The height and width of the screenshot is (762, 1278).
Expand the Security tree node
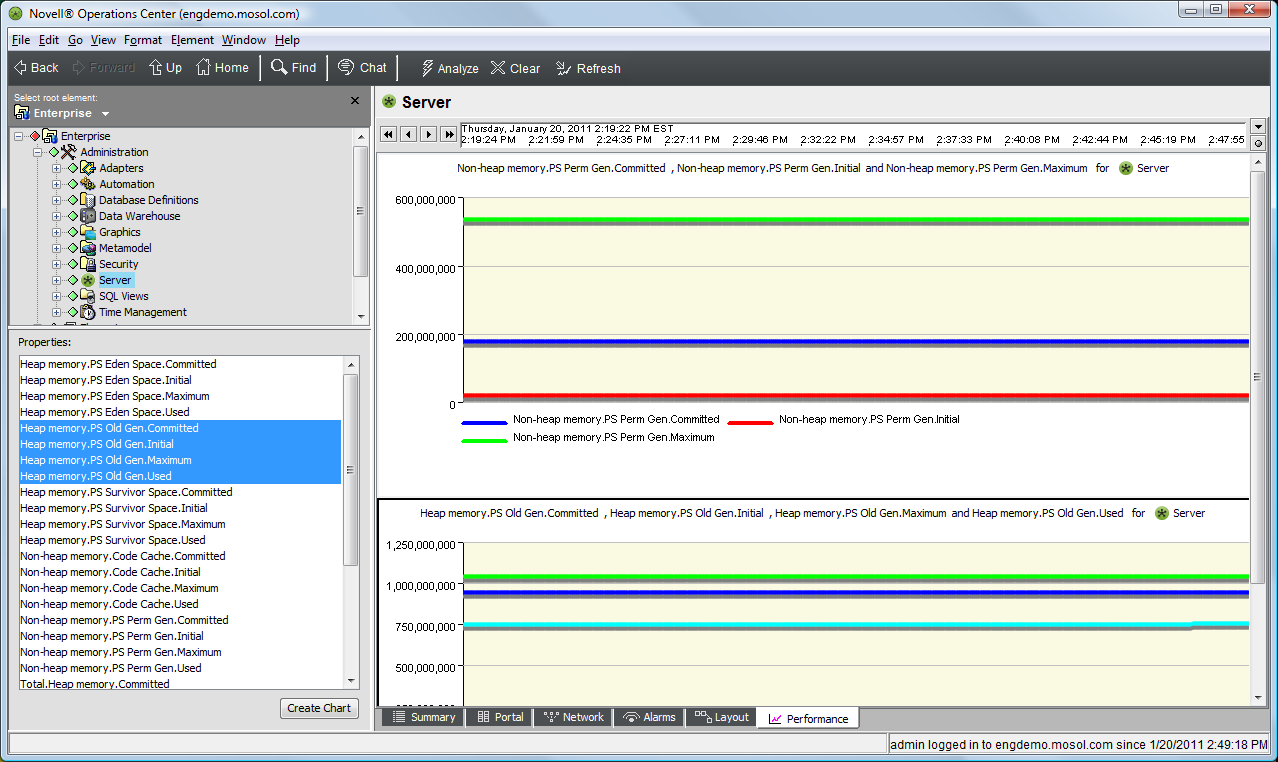click(57, 264)
